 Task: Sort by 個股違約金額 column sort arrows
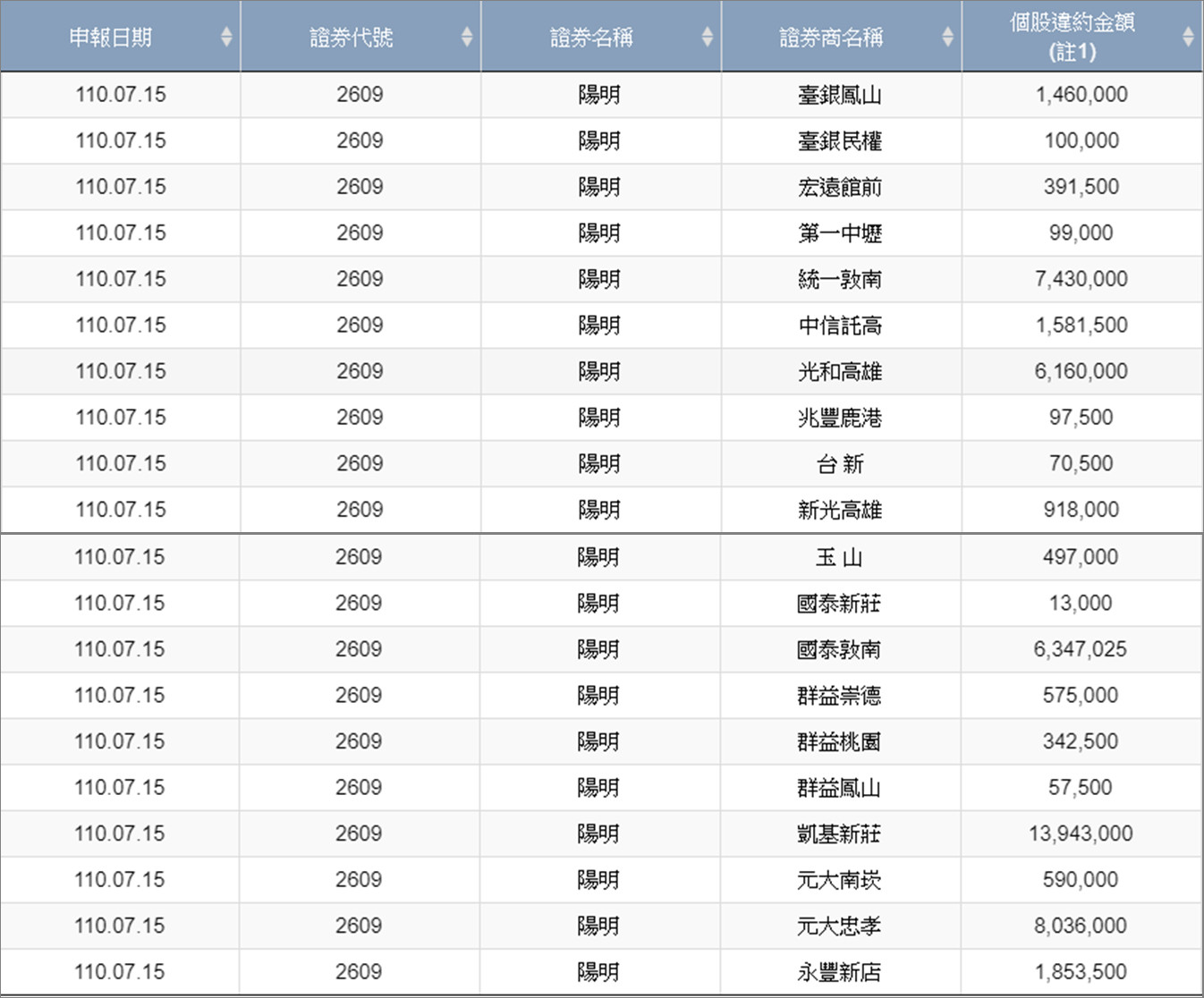coord(1188,37)
